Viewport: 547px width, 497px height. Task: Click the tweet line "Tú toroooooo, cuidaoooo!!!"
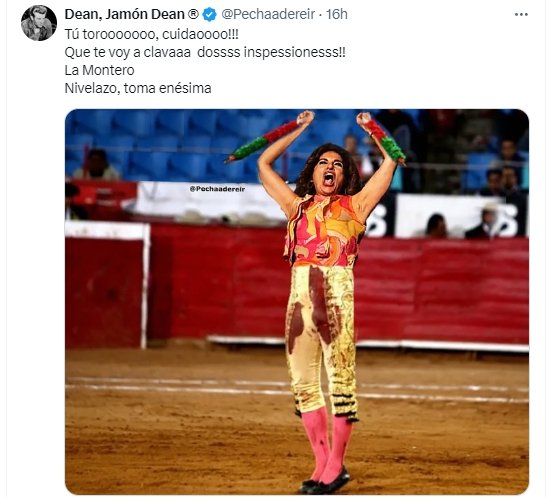pos(152,34)
